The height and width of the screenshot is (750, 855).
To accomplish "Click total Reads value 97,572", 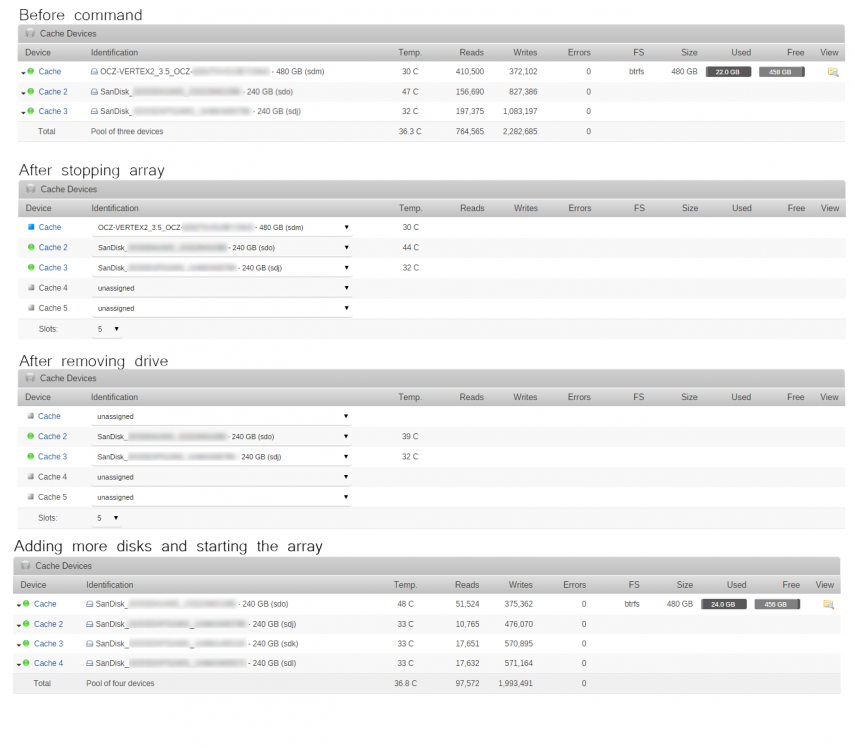I will coord(467,683).
